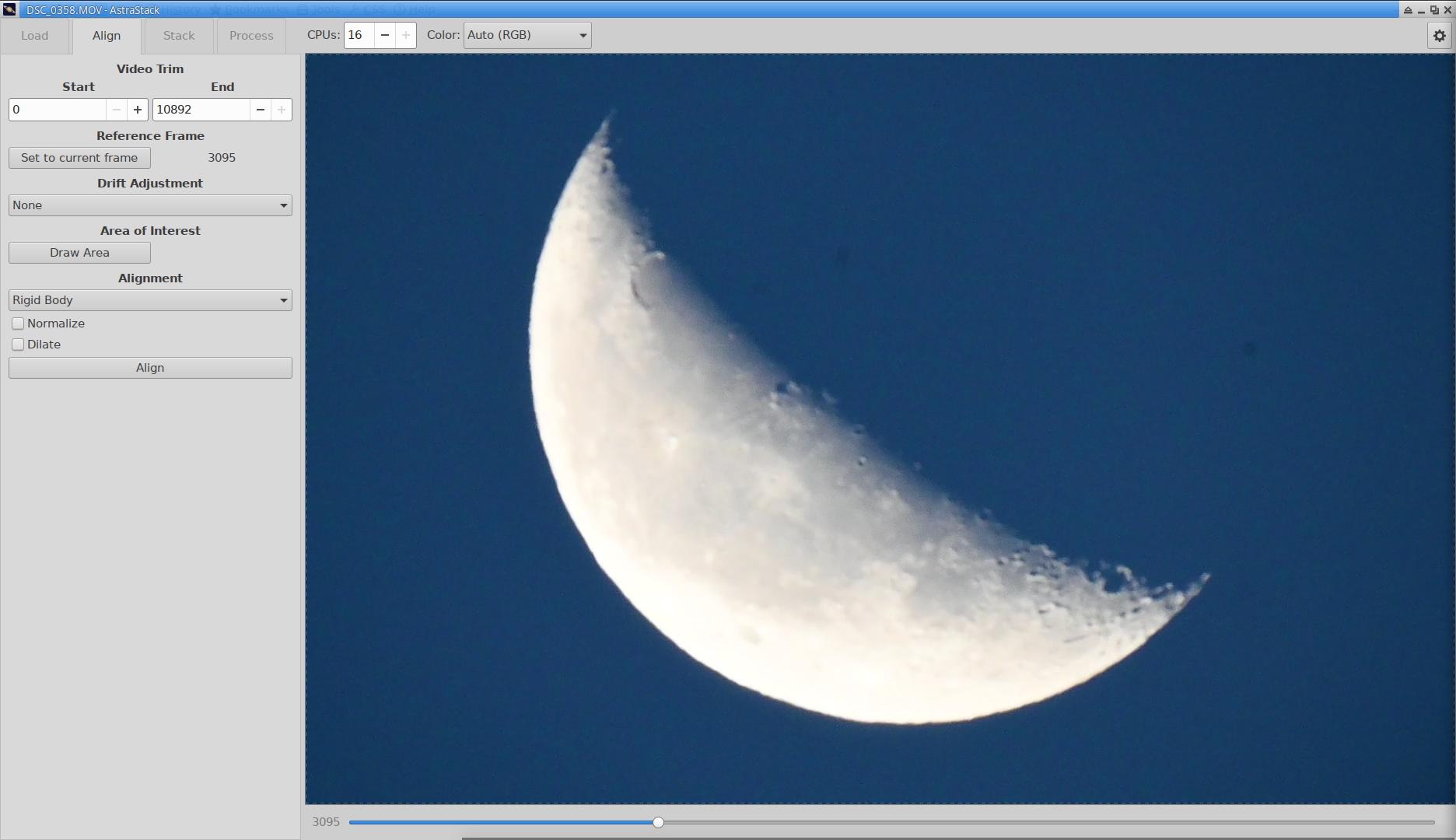Increment Video Trim Start value

tap(138, 110)
